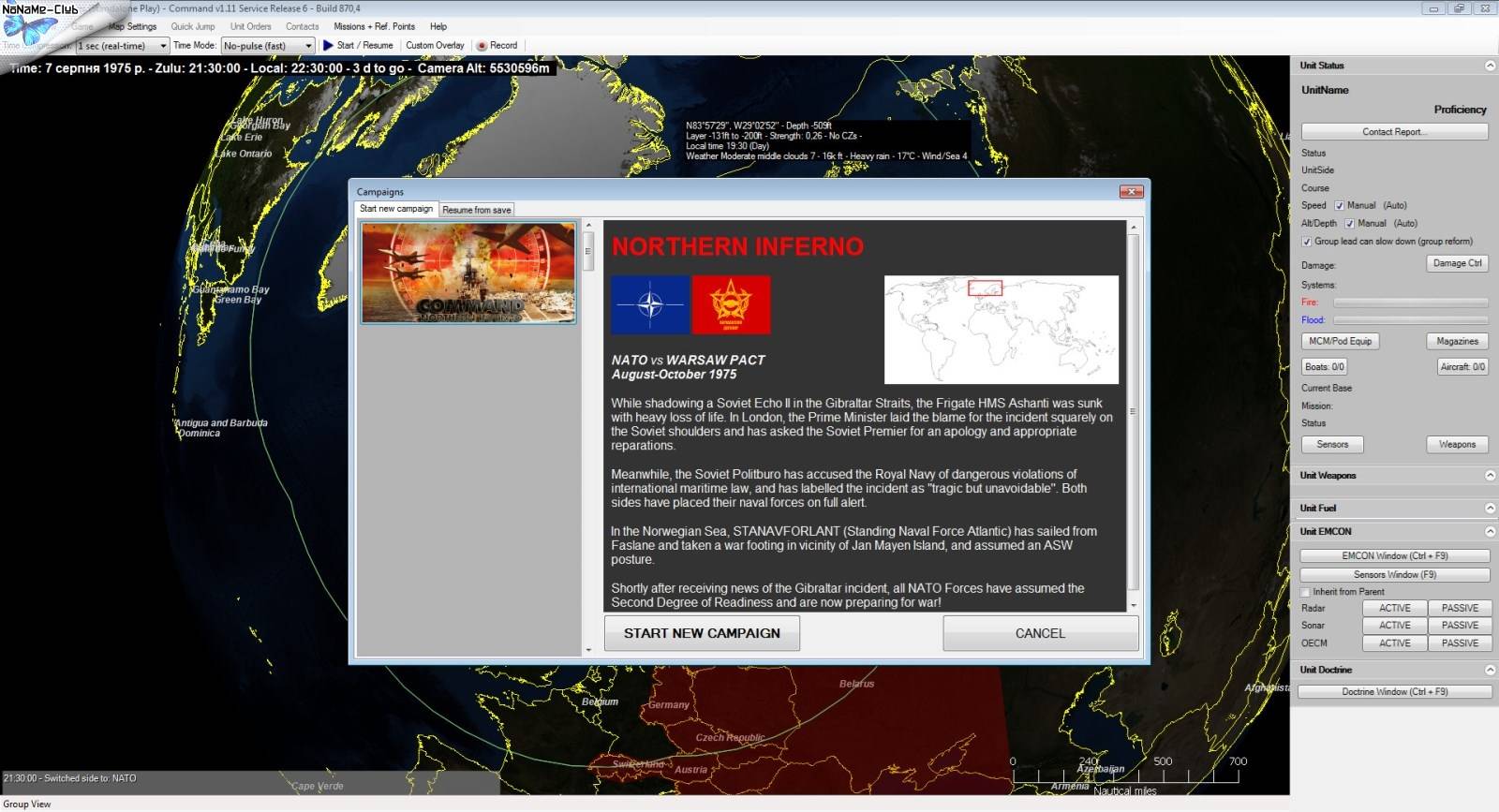
Task: Toggle the Speed Manual checkbox
Action: pyautogui.click(x=1339, y=206)
